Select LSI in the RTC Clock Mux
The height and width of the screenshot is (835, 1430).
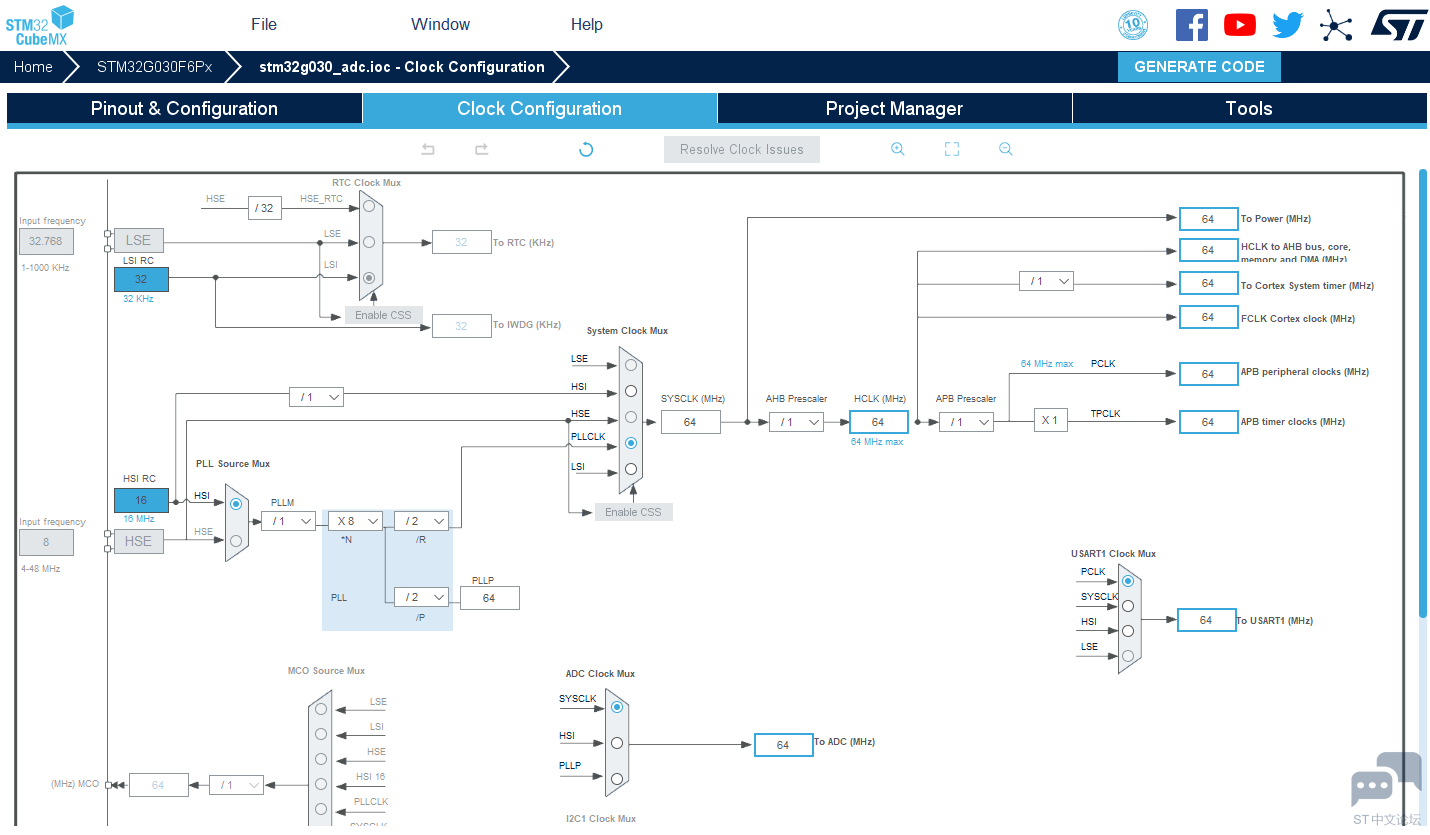click(x=369, y=277)
